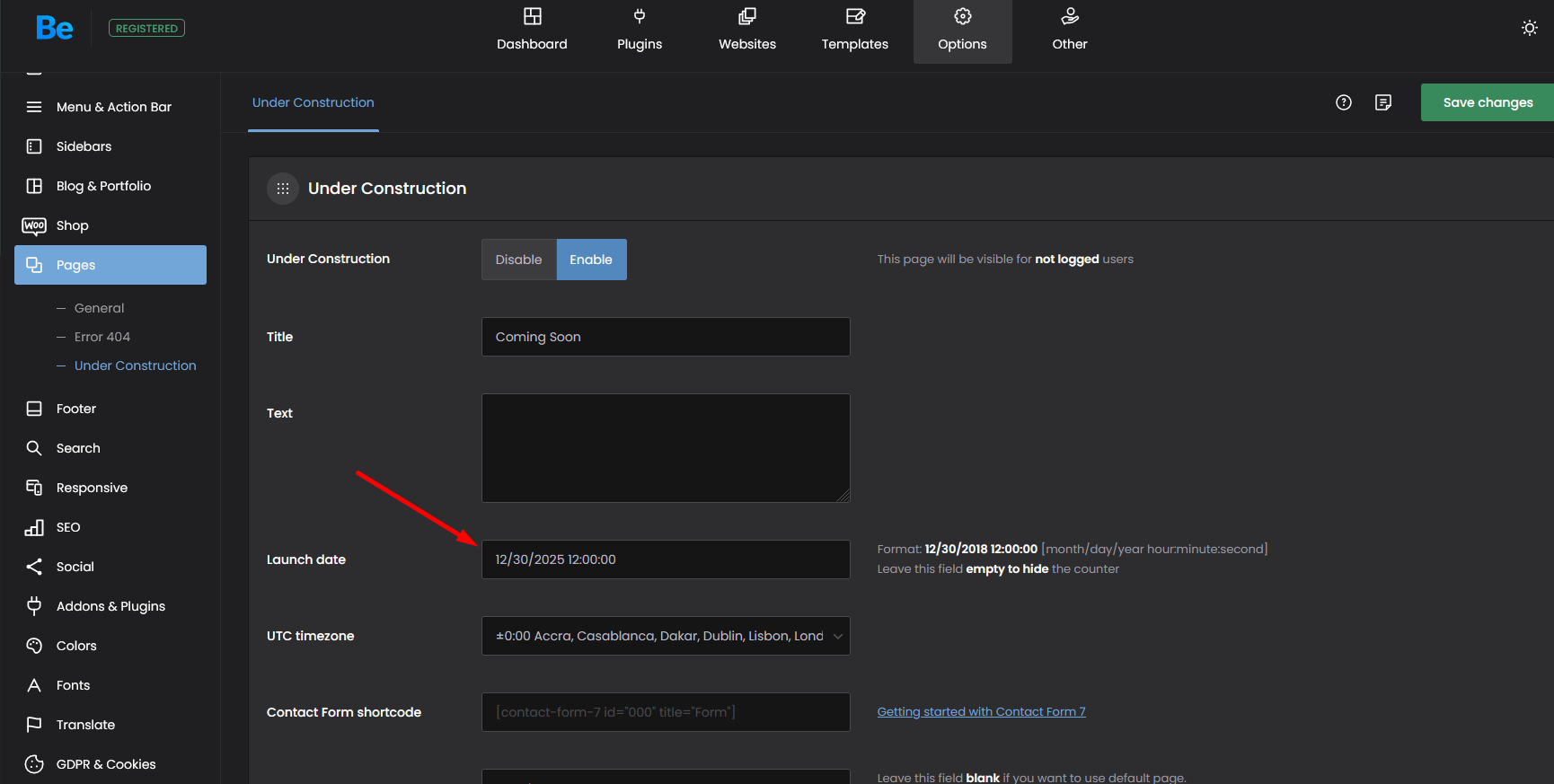Open the notes/changelog icon beside Save
The width and height of the screenshot is (1554, 784).
click(1383, 102)
